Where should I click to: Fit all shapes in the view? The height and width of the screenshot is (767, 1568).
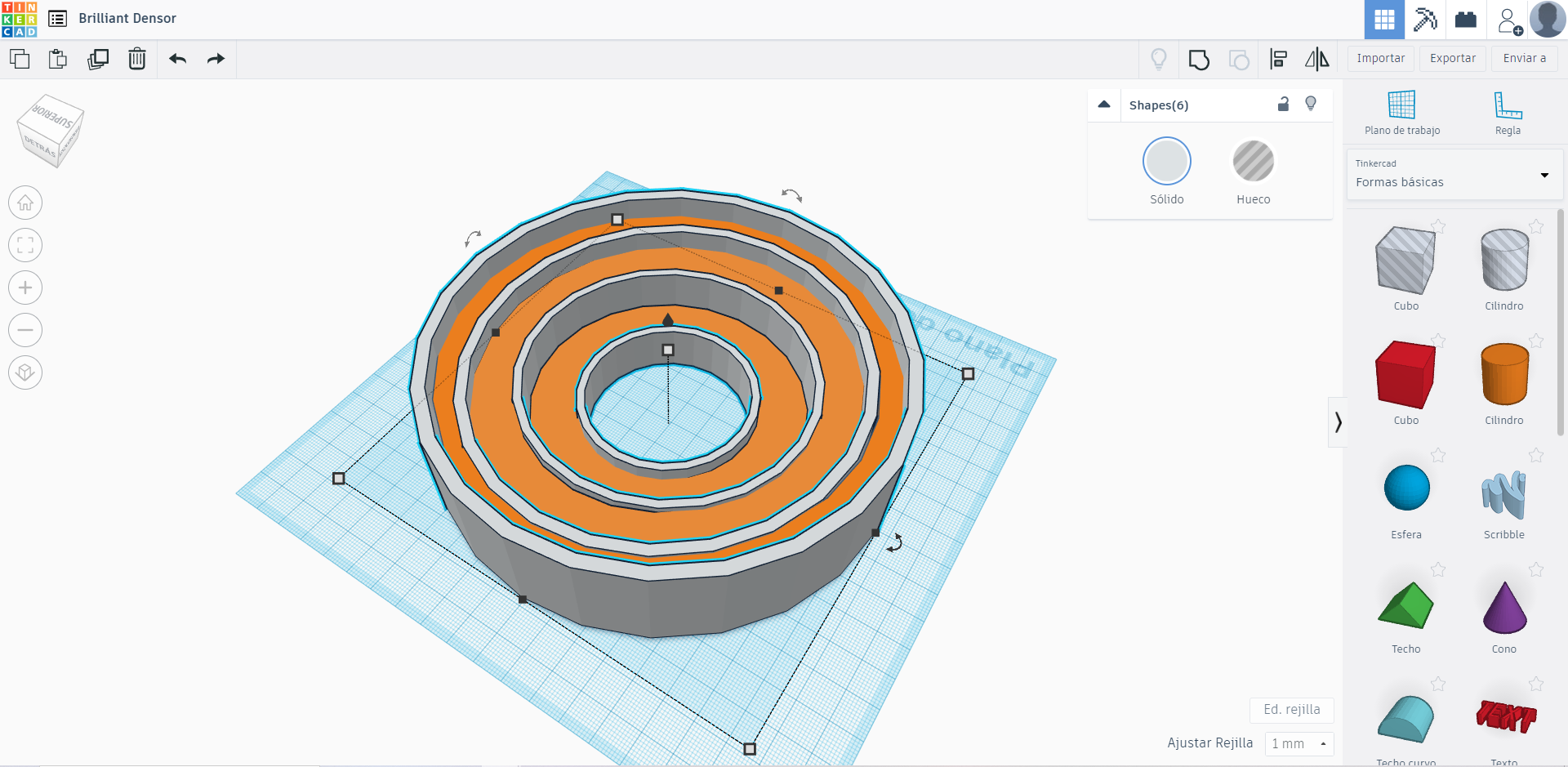(25, 245)
